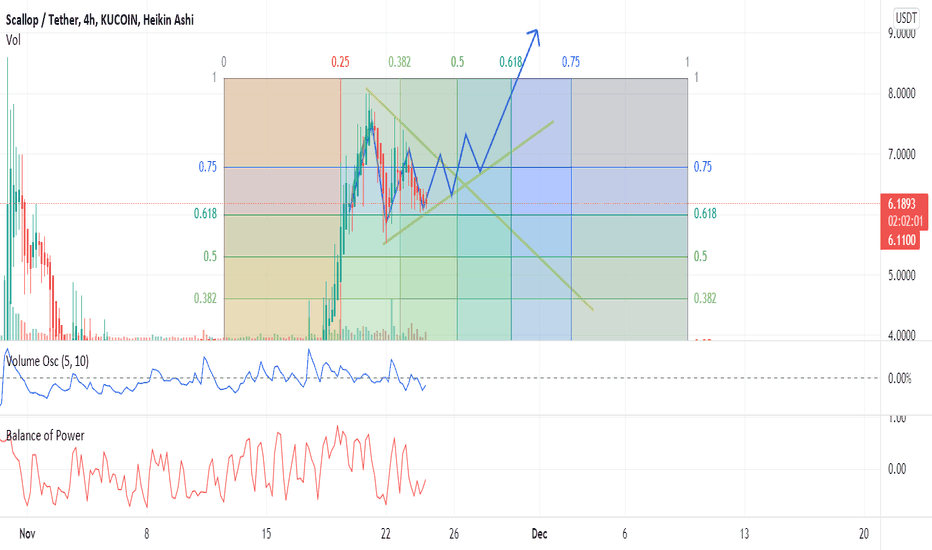Image resolution: width=932 pixels, height=550 pixels.
Task: Click the 22 date axis label
Action: [x=386, y=534]
